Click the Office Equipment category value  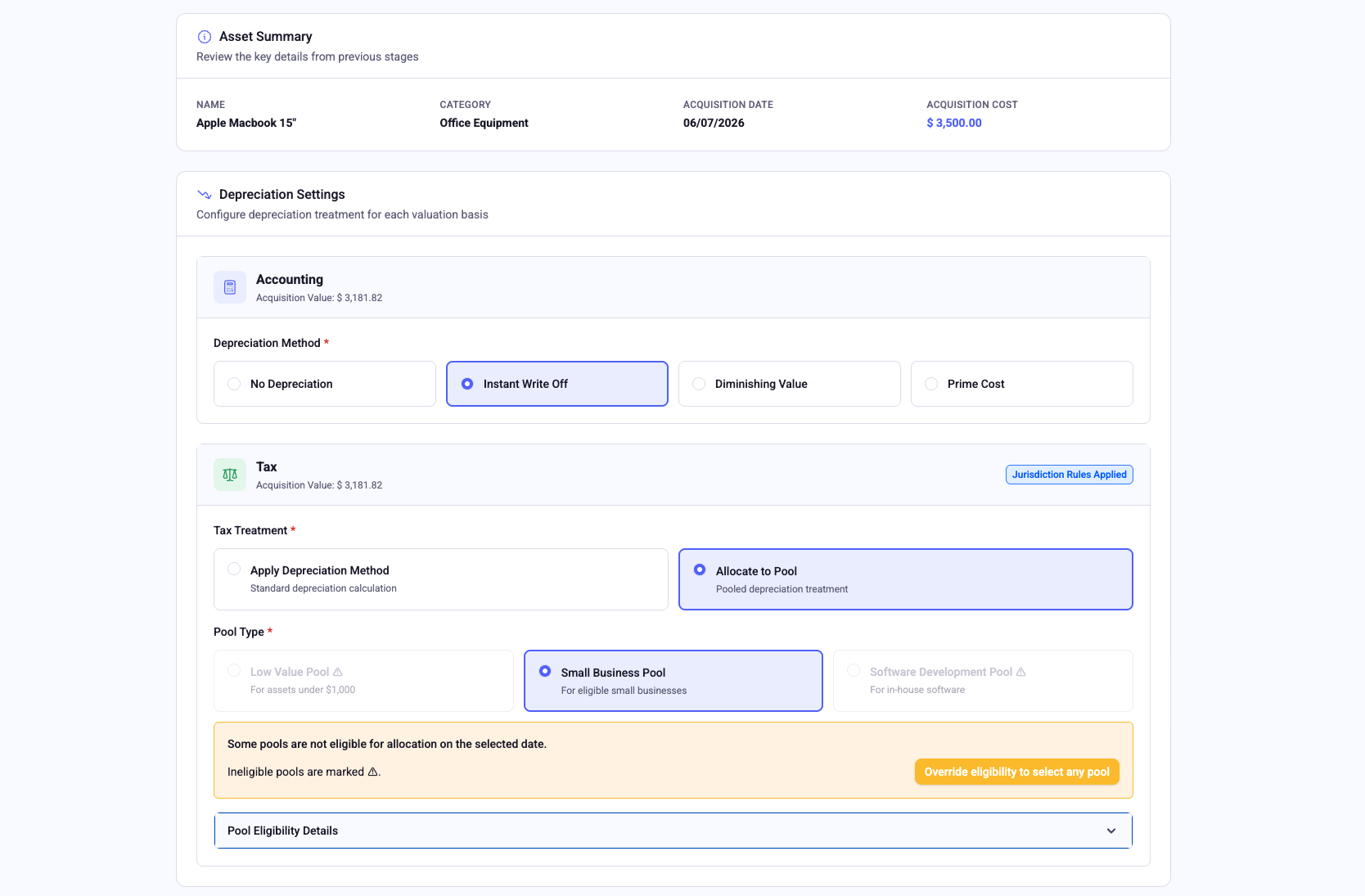484,123
